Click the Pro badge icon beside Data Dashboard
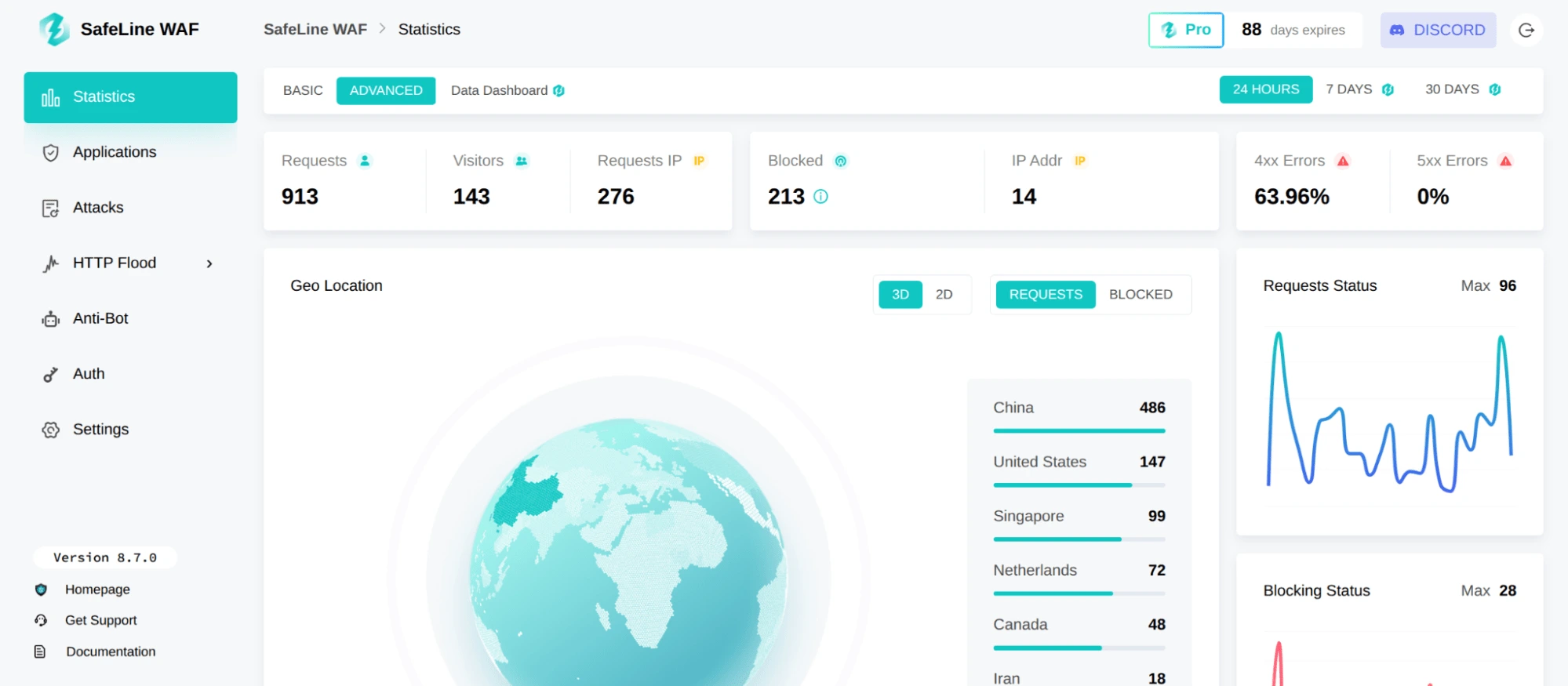 click(558, 91)
